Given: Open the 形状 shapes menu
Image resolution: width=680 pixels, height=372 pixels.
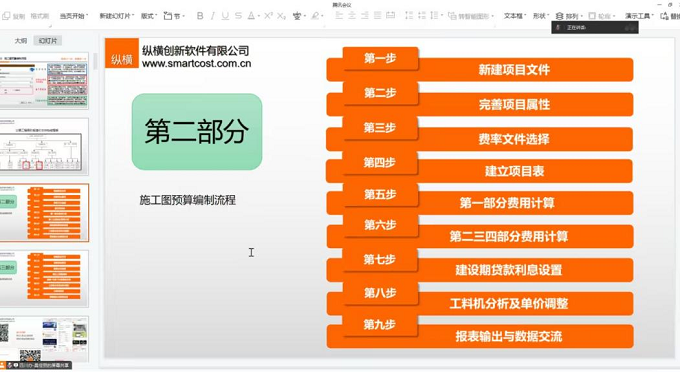Looking at the screenshot, I should pyautogui.click(x=540, y=16).
